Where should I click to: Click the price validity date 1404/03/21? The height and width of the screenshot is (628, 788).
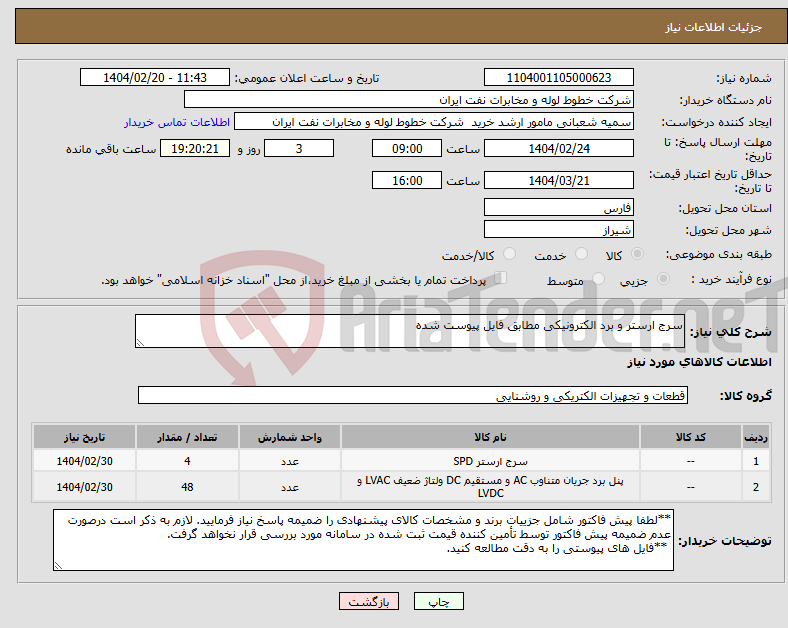tap(558, 180)
